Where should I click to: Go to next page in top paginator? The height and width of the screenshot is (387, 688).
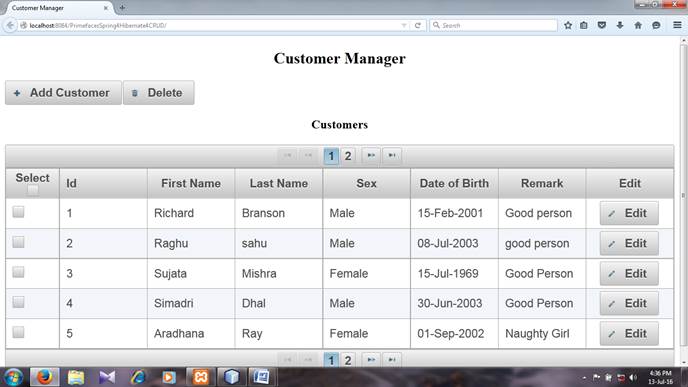[371, 155]
